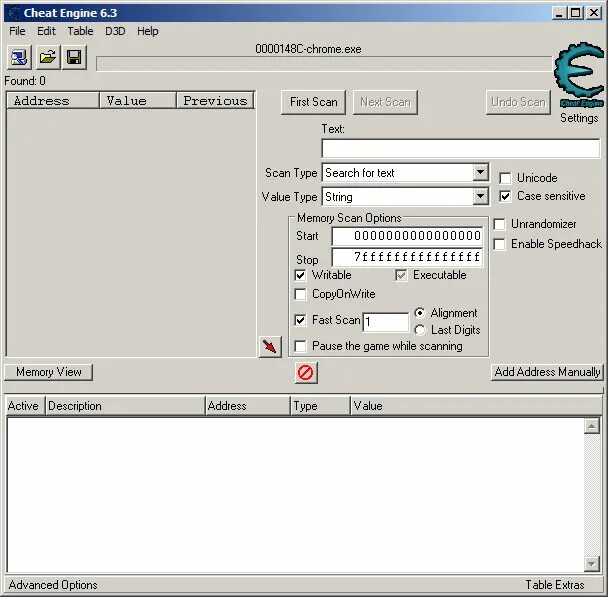Open Table Extras in status bar
The image size is (608, 597).
click(555, 585)
